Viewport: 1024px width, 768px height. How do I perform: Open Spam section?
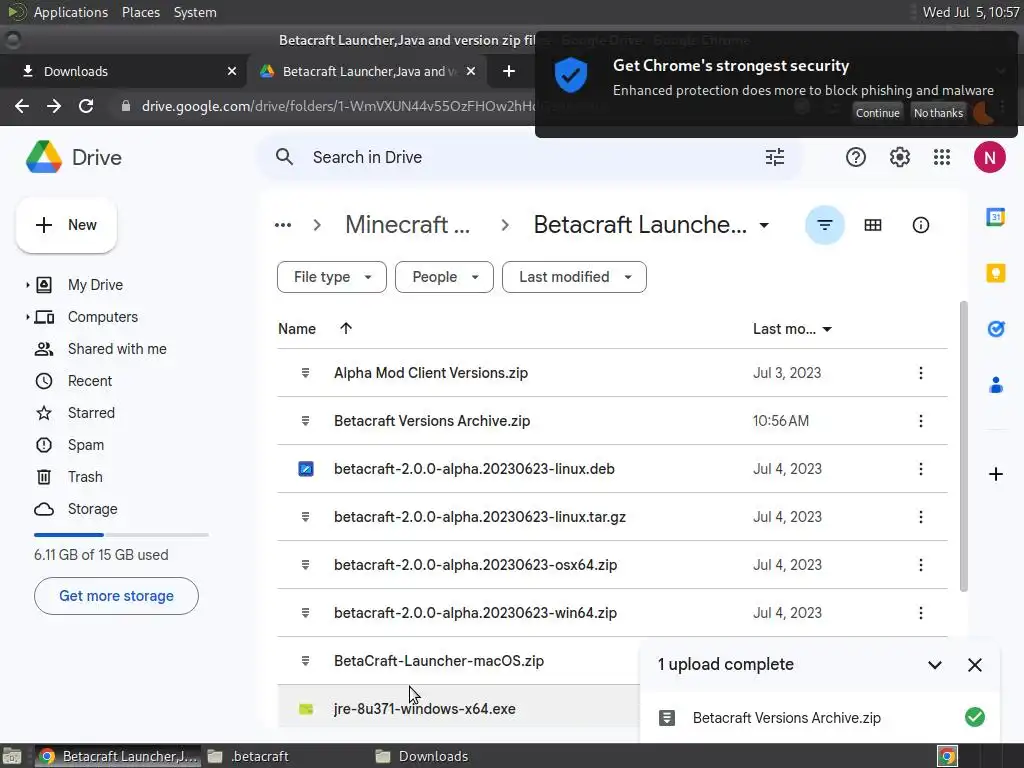pos(86,445)
